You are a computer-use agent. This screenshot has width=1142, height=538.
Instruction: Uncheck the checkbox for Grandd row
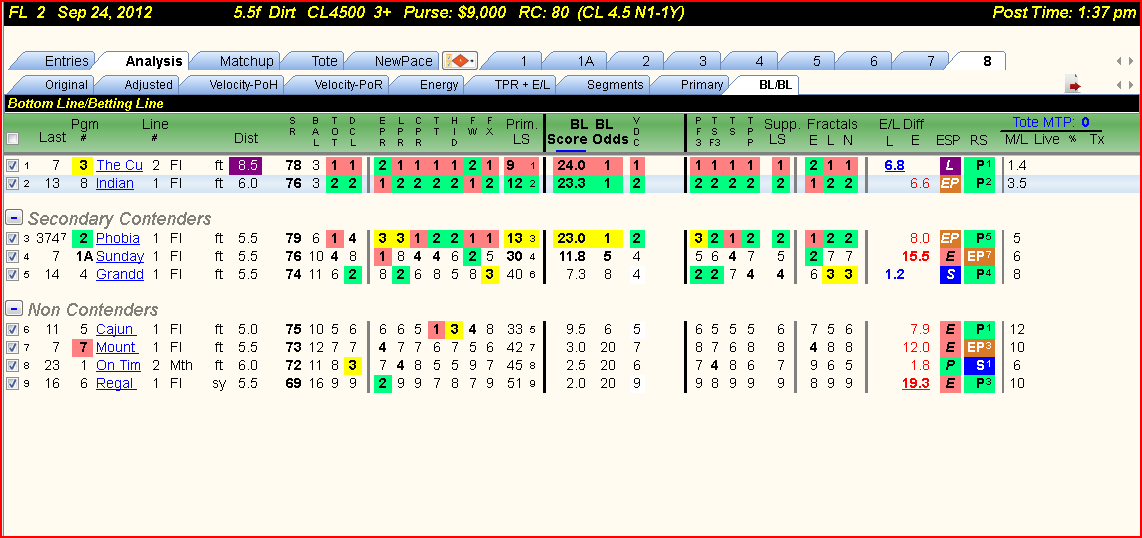pos(12,274)
